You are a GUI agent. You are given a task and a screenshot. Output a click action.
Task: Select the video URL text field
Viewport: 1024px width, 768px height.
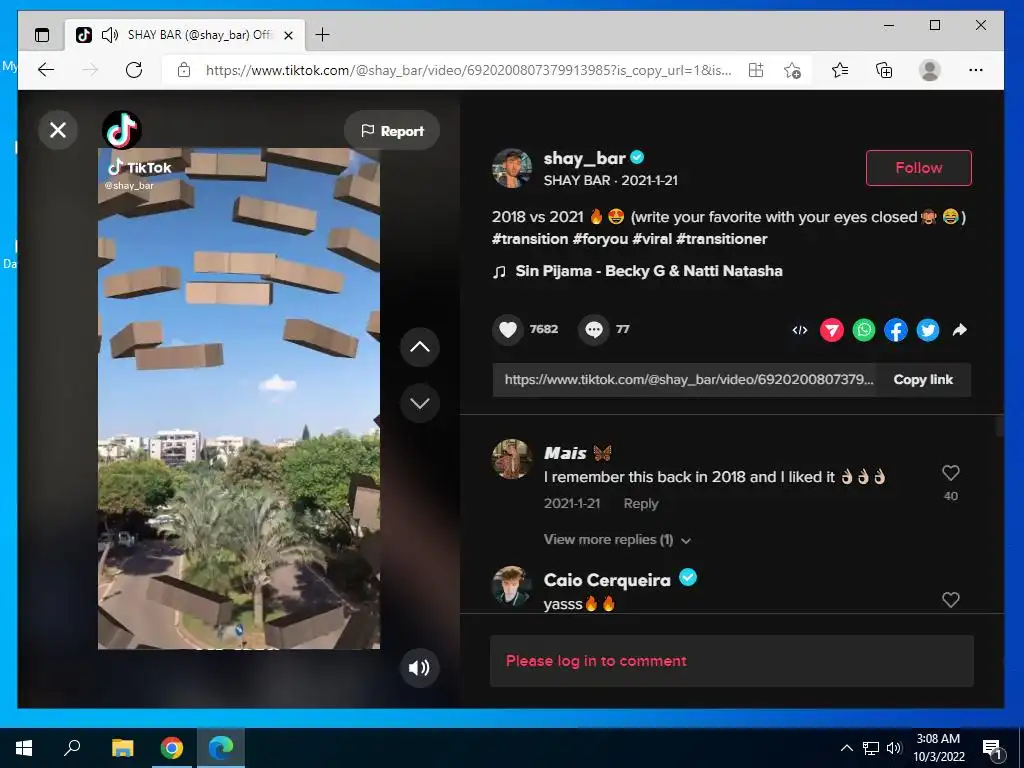[684, 379]
